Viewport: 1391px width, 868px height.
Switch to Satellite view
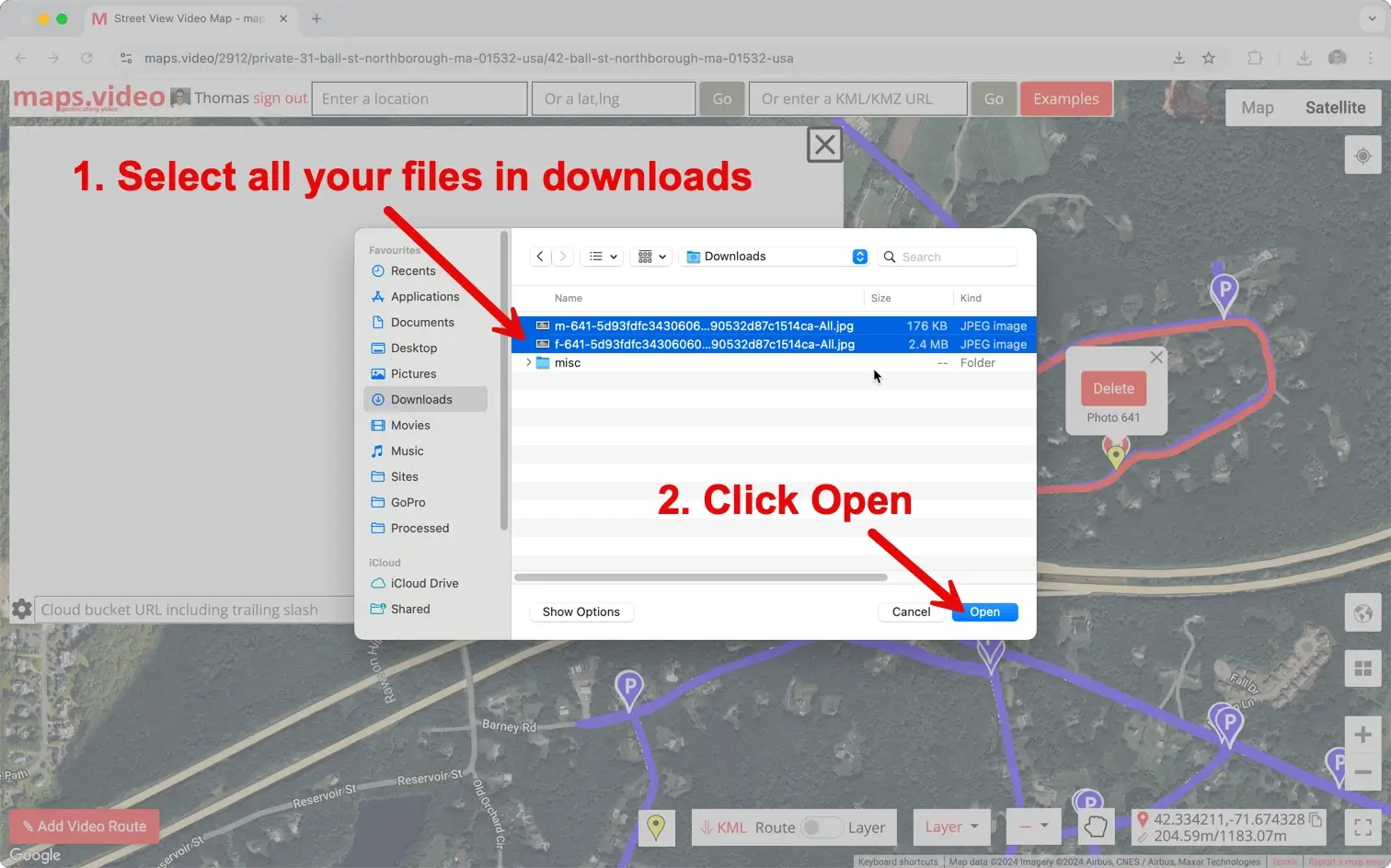point(1335,108)
